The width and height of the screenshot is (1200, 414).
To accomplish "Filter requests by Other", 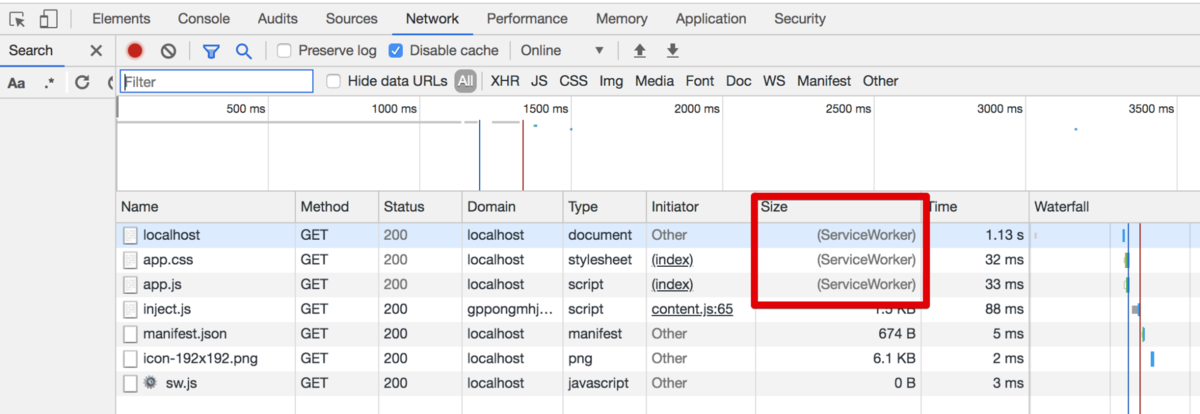I will coord(881,81).
